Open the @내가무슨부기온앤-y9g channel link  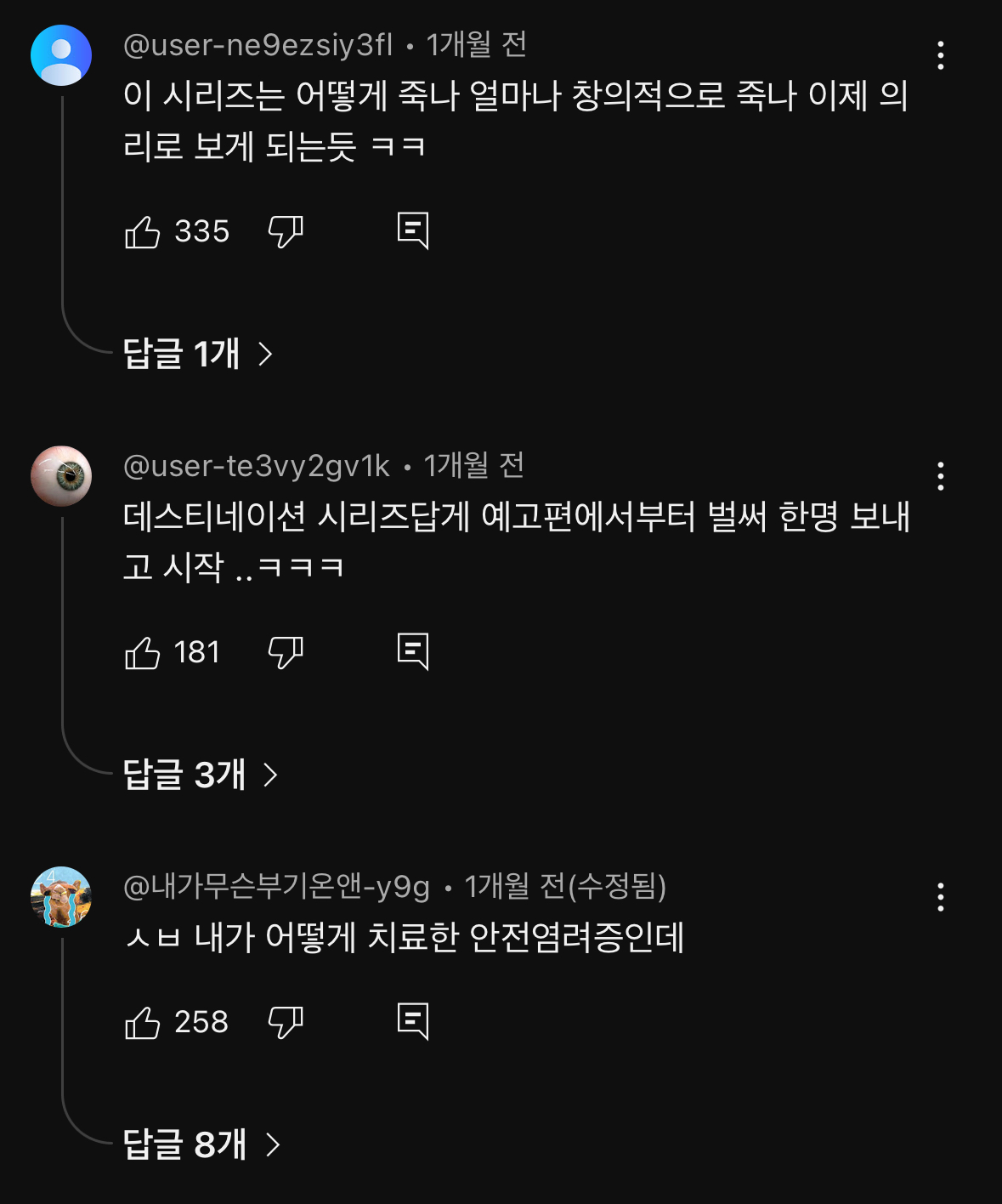pos(276,887)
